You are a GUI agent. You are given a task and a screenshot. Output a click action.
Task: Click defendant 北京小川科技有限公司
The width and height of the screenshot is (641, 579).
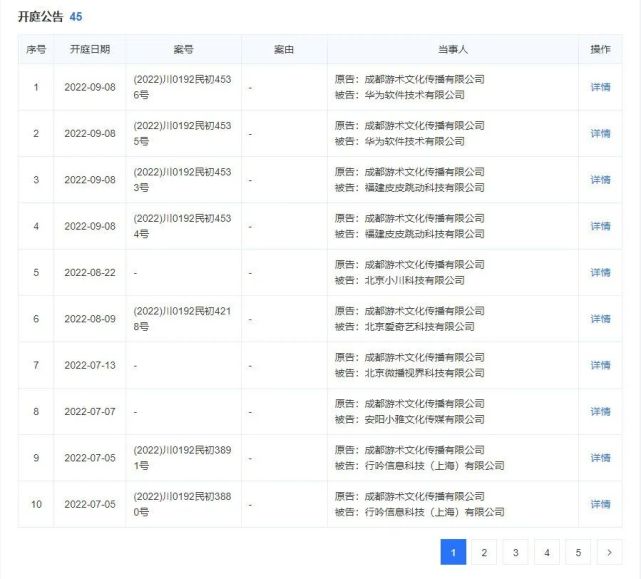tap(415, 281)
